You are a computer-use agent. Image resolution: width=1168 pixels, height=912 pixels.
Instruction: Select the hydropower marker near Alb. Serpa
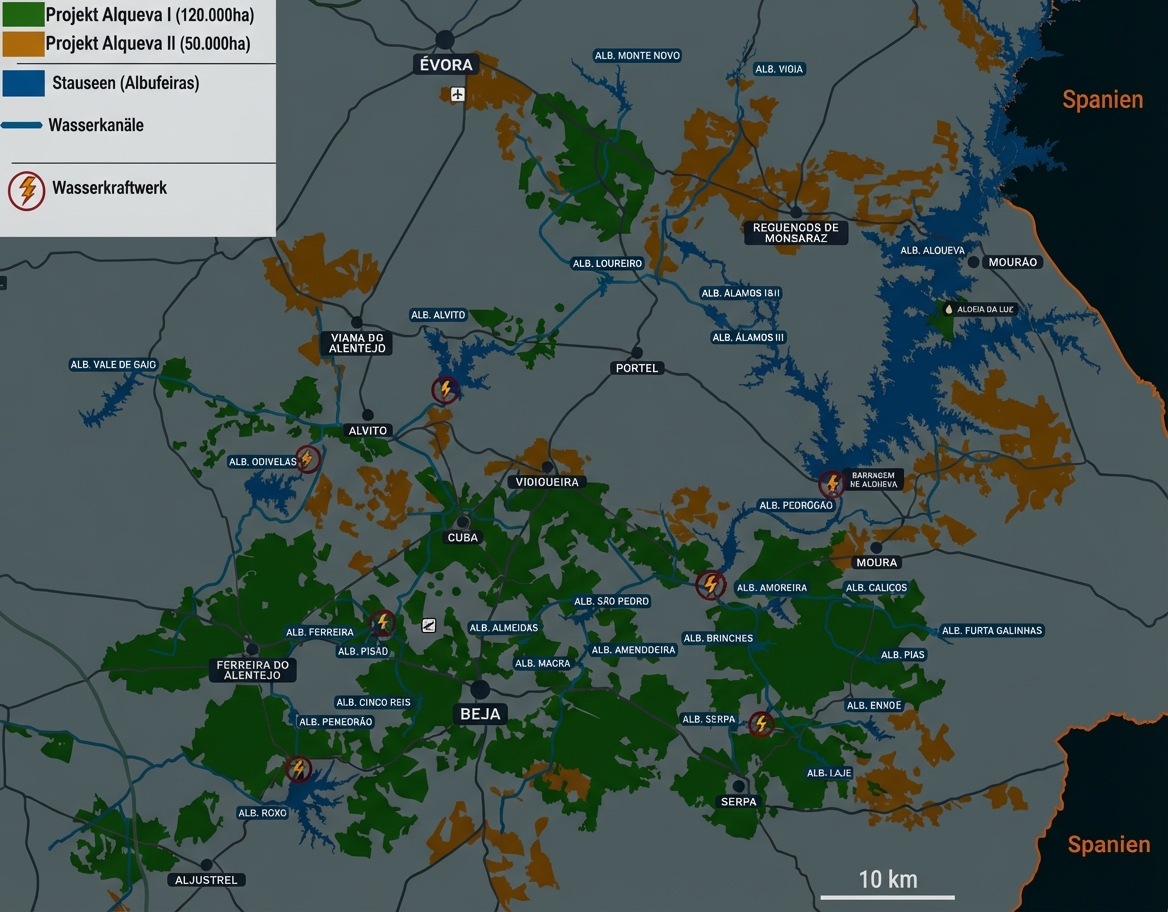(760, 724)
